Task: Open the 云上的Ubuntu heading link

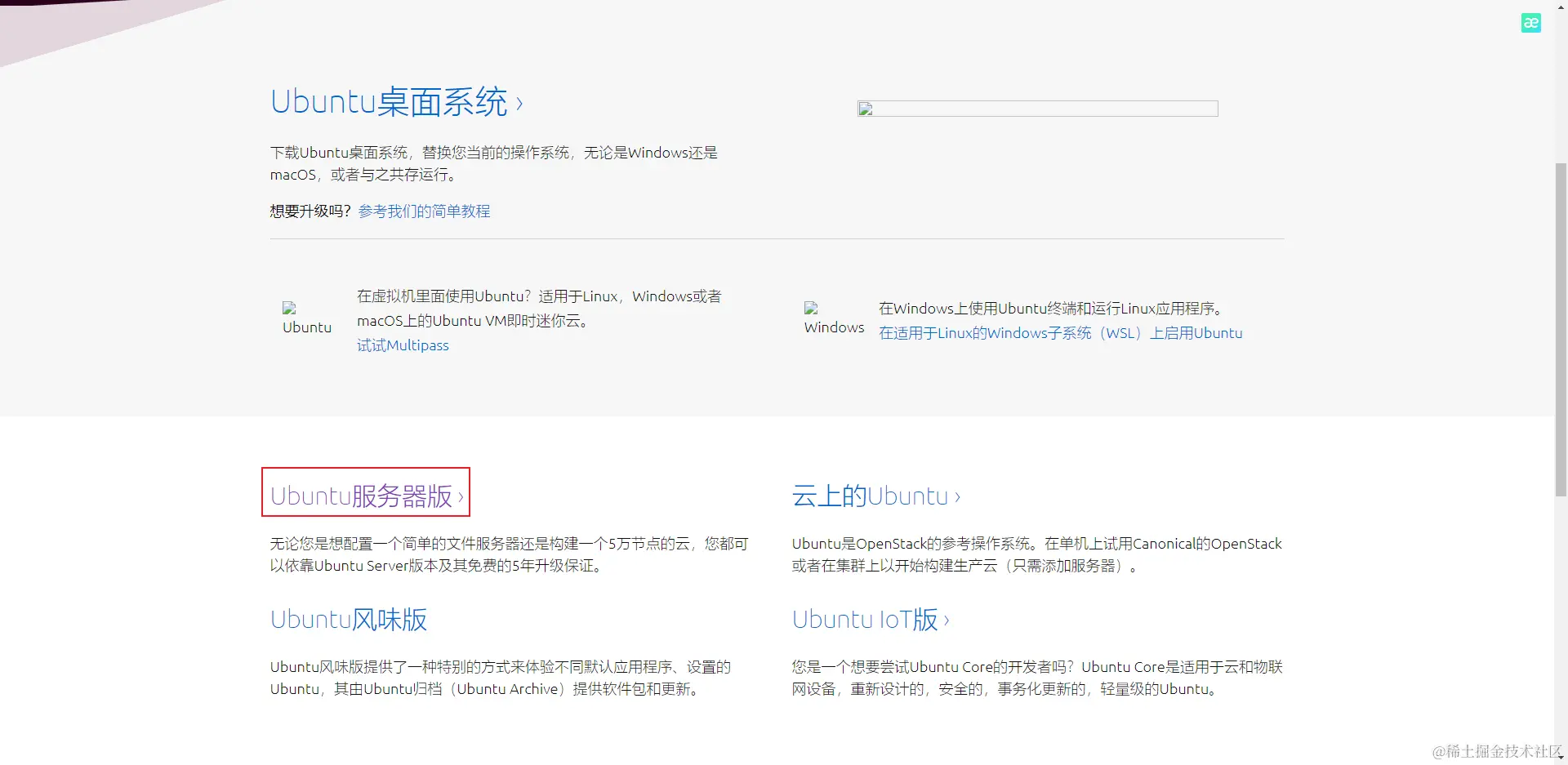Action: coord(875,496)
